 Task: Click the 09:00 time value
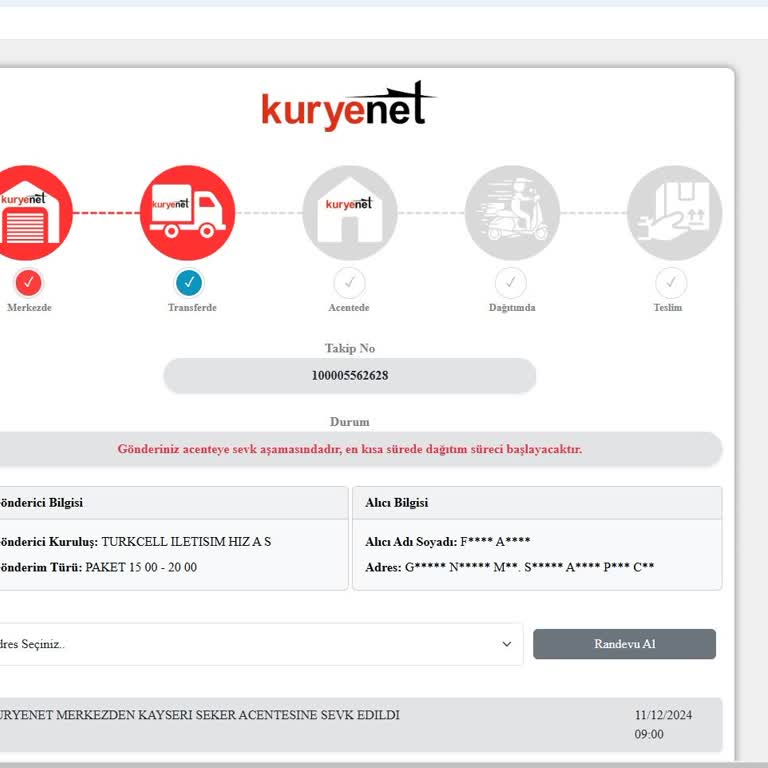coord(649,734)
